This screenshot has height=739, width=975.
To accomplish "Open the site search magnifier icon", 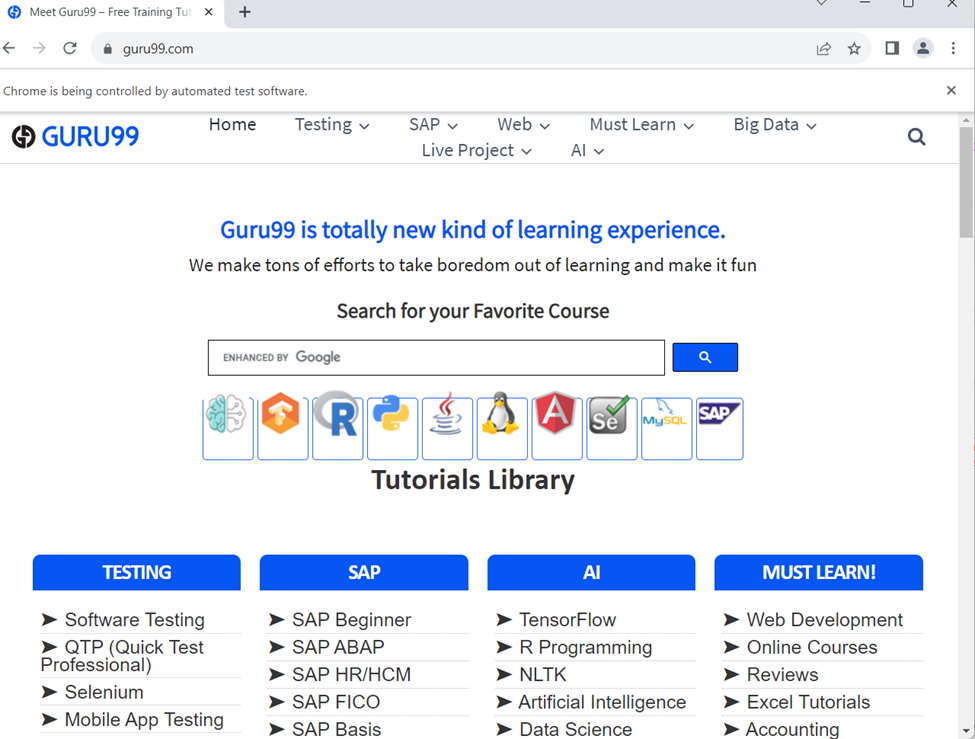I will click(916, 137).
